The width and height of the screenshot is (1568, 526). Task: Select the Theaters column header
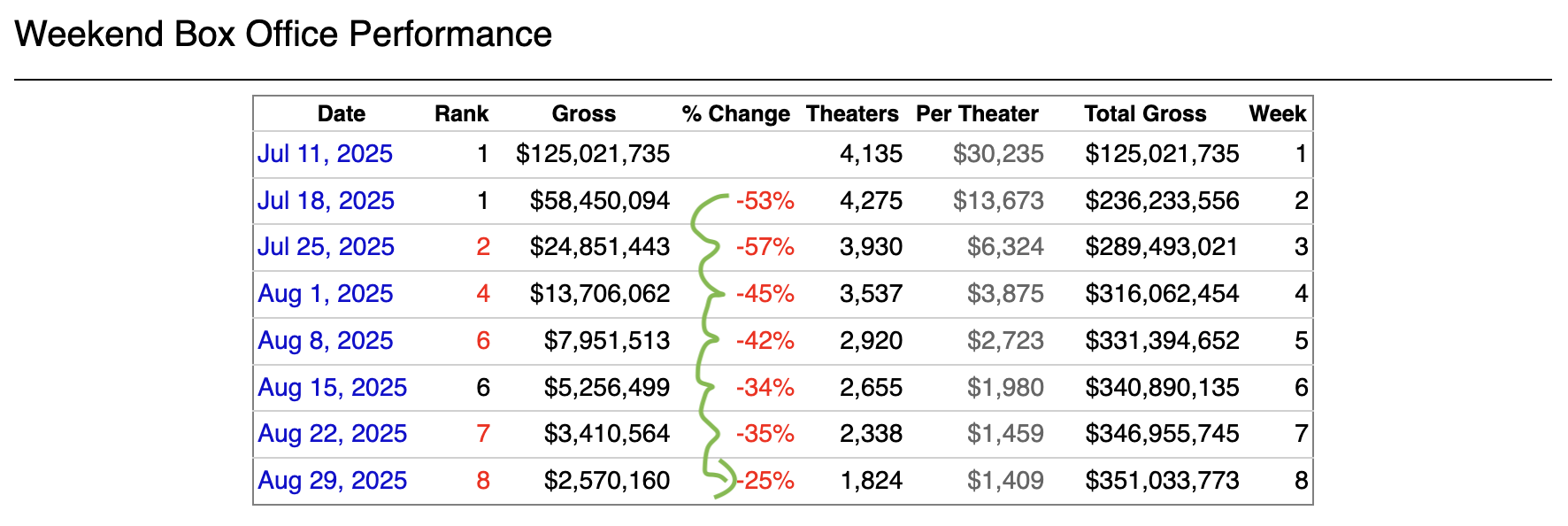click(x=851, y=114)
